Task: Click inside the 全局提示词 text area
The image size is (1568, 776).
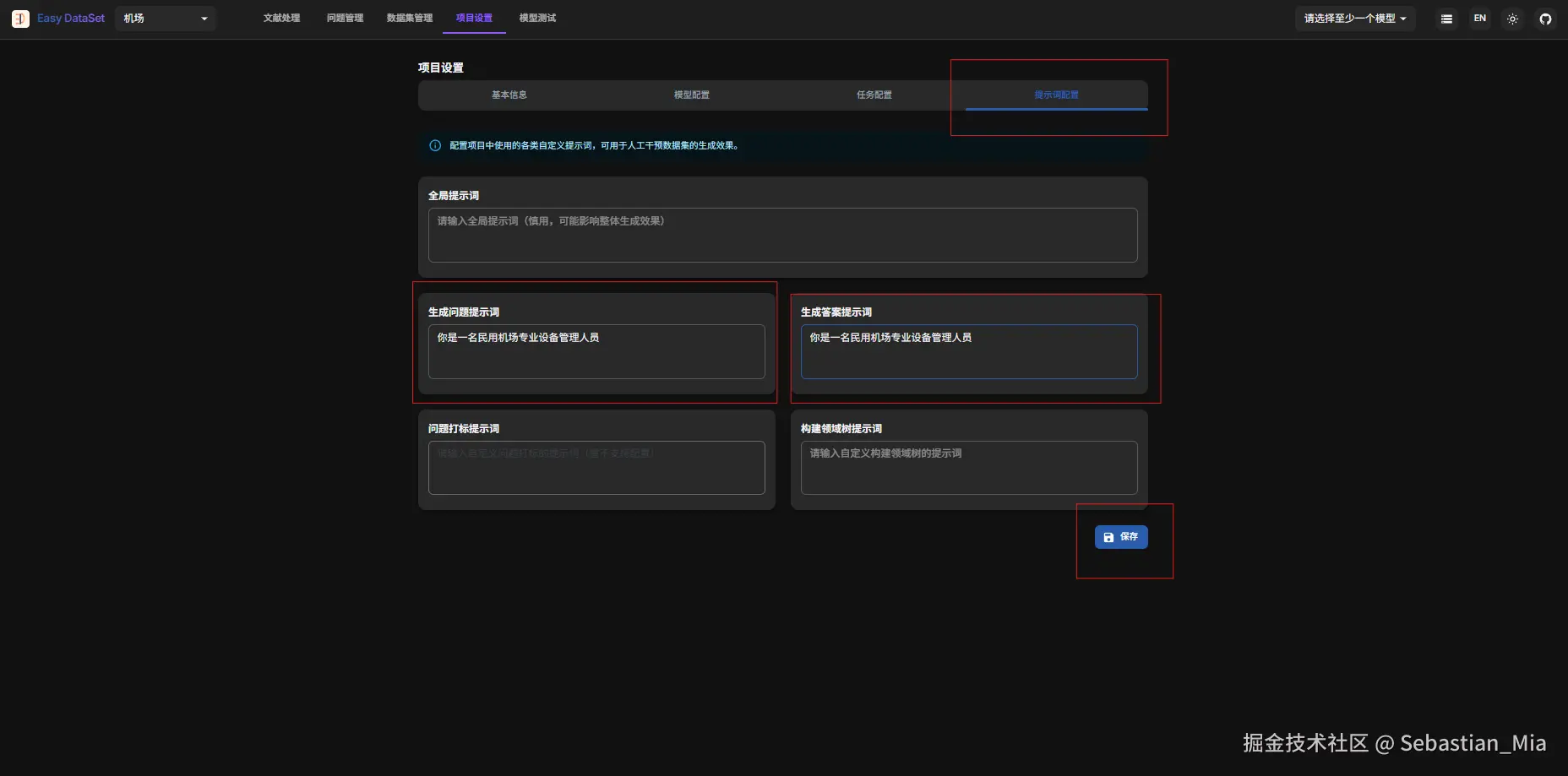Action: tap(781, 236)
